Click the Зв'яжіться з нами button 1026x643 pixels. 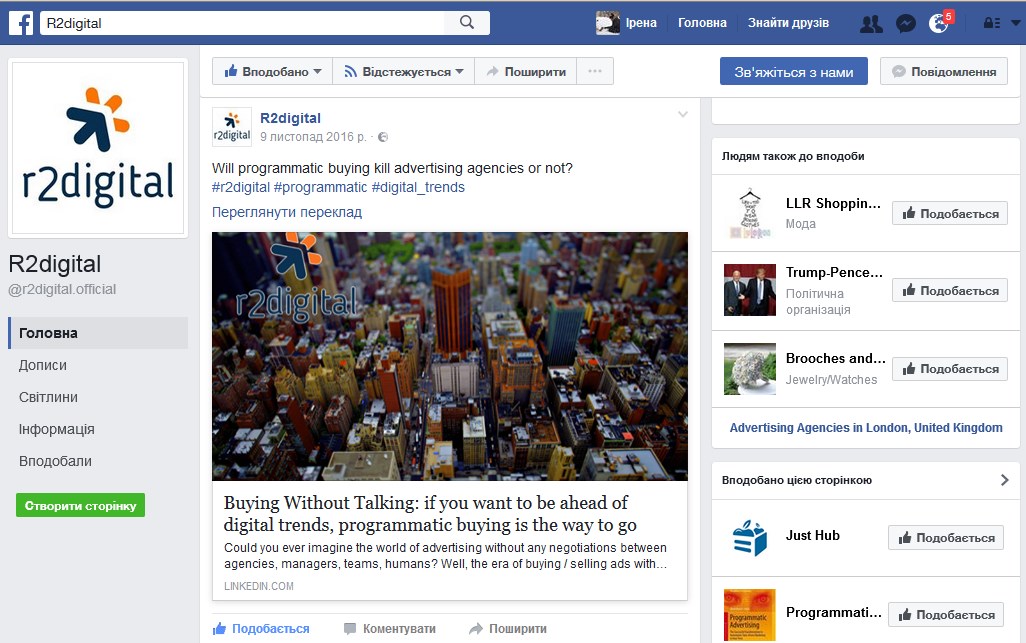click(794, 71)
